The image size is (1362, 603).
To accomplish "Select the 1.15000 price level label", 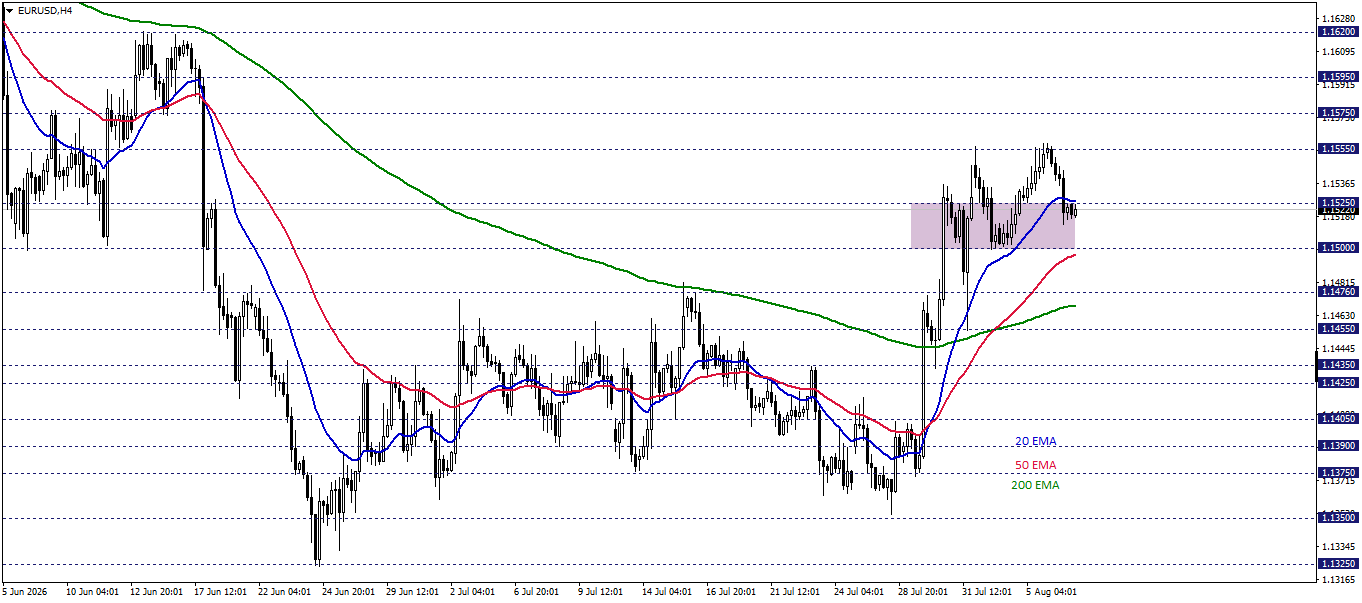I will [x=1338, y=247].
